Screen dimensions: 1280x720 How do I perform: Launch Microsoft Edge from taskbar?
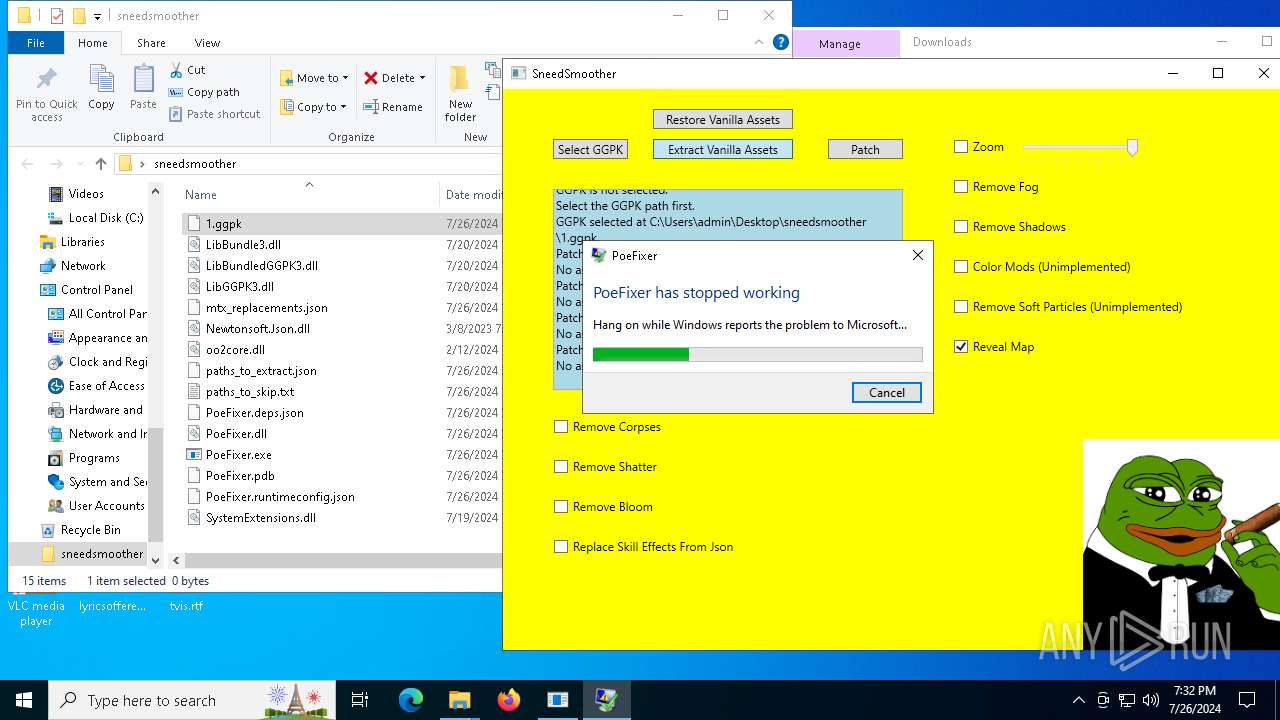coord(411,700)
